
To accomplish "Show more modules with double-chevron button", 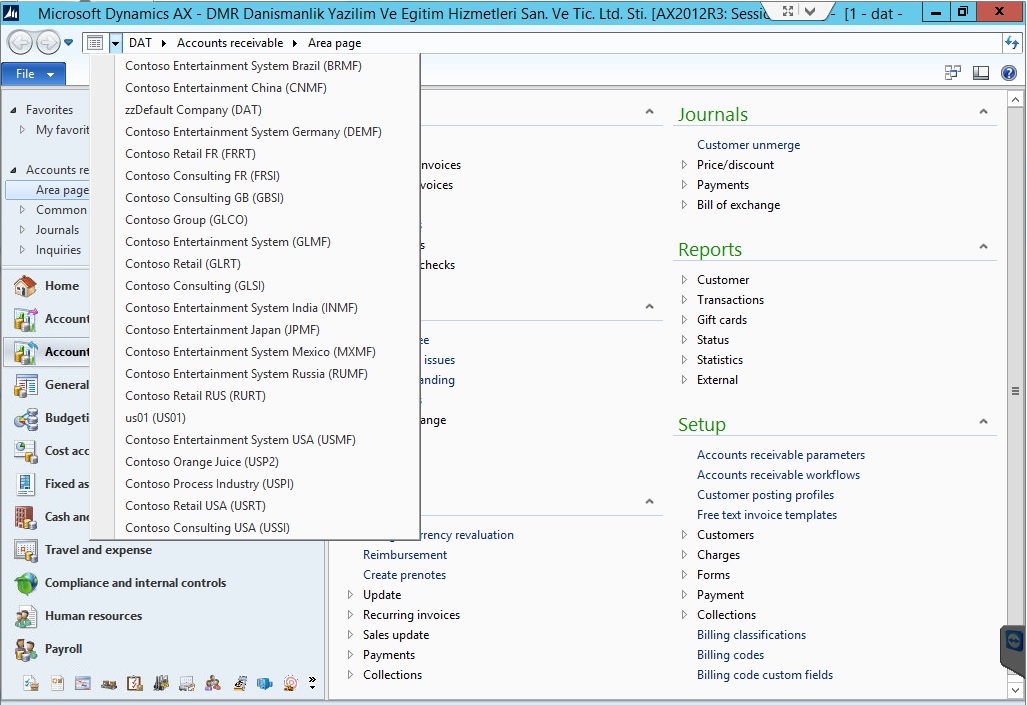I will (312, 683).
